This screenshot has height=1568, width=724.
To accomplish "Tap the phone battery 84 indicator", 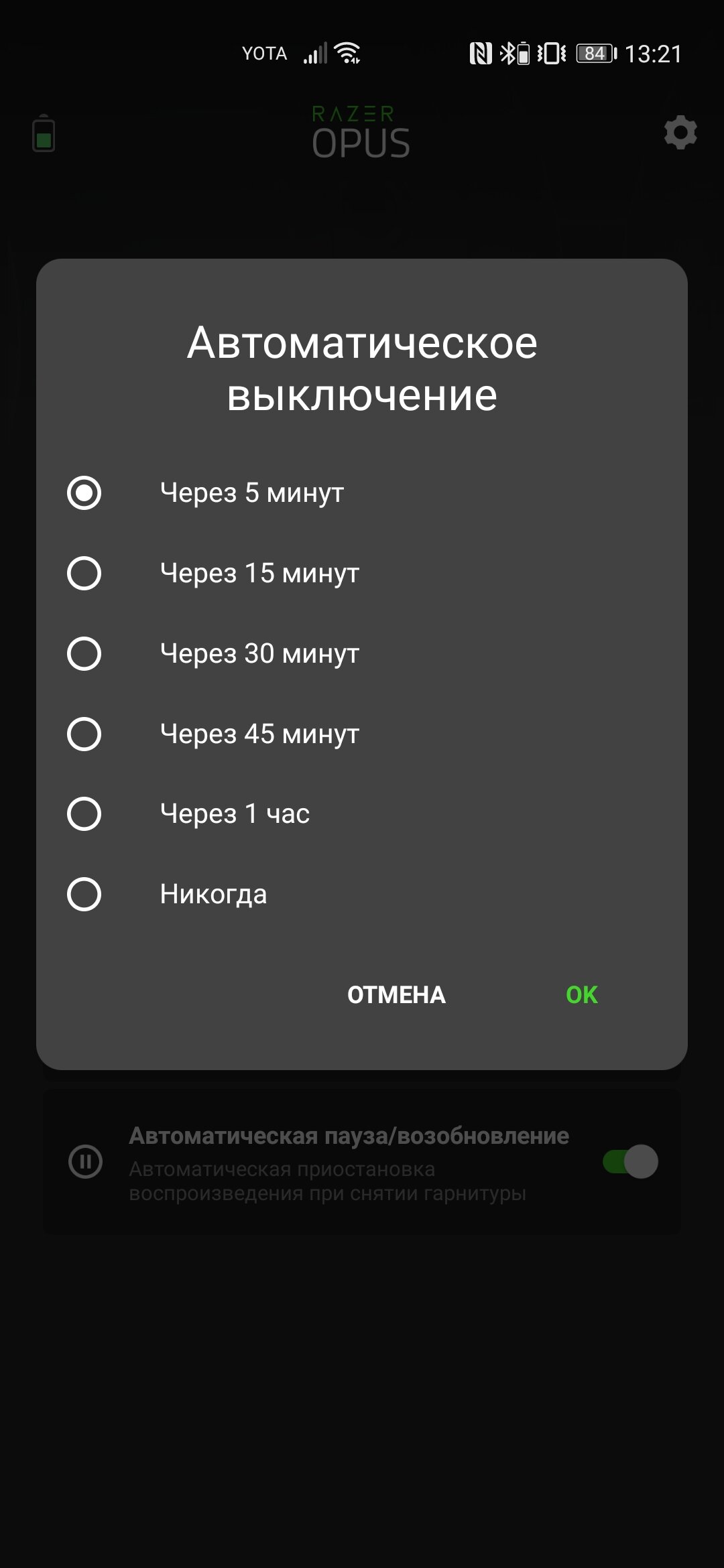I will (597, 53).
